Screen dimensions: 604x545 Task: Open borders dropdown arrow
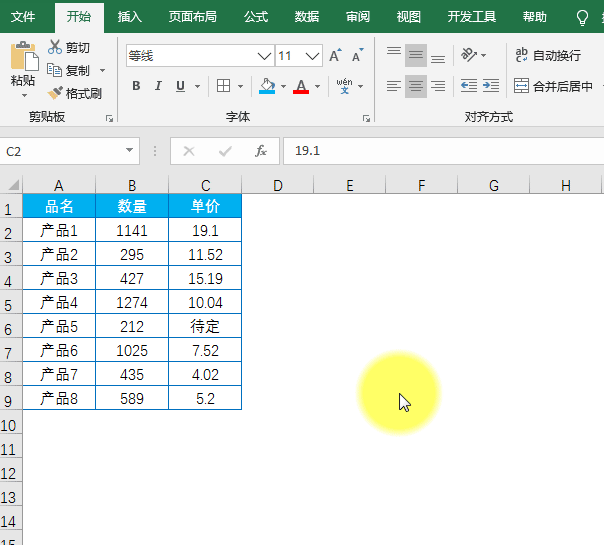click(x=240, y=86)
